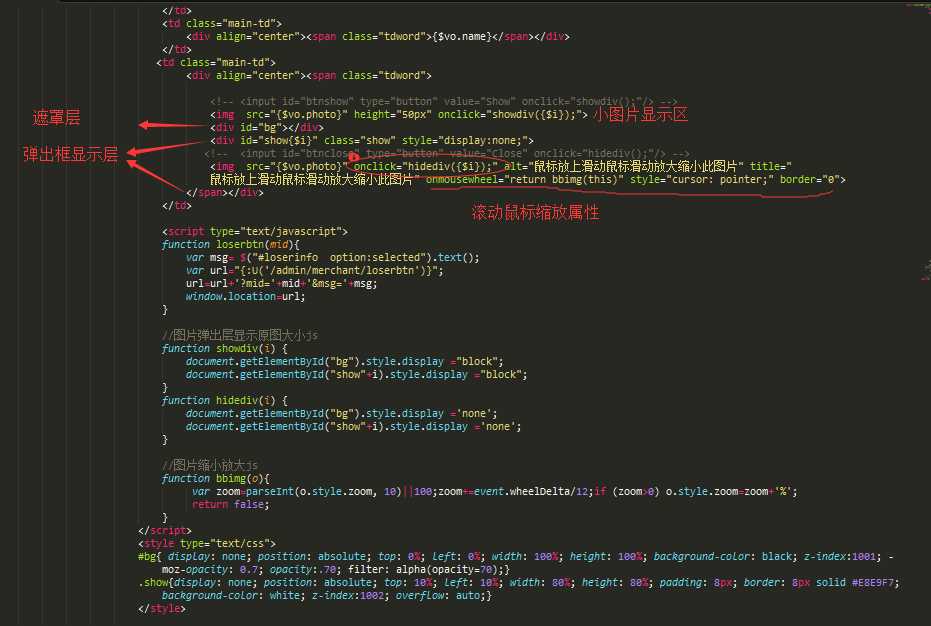931x626 pixels.
Task: Click the onclick="hidediv({$i});" attribute
Action: point(426,166)
